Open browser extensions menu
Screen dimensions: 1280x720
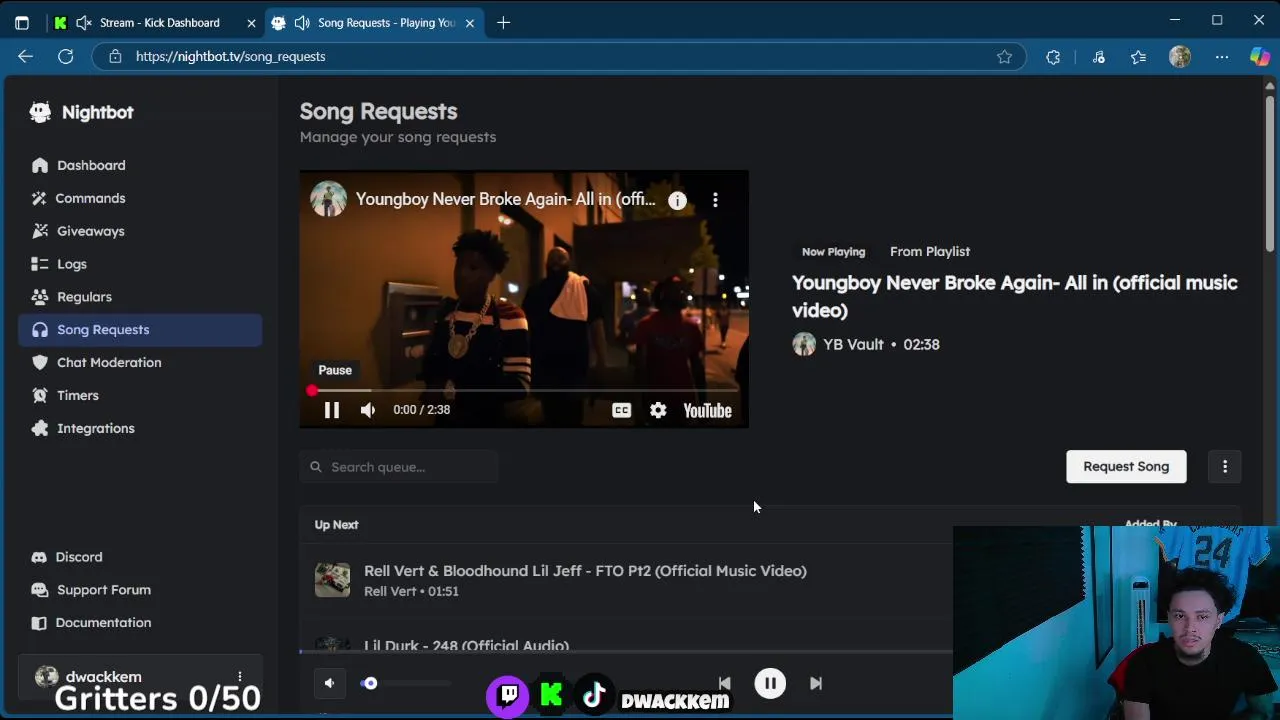point(1053,57)
